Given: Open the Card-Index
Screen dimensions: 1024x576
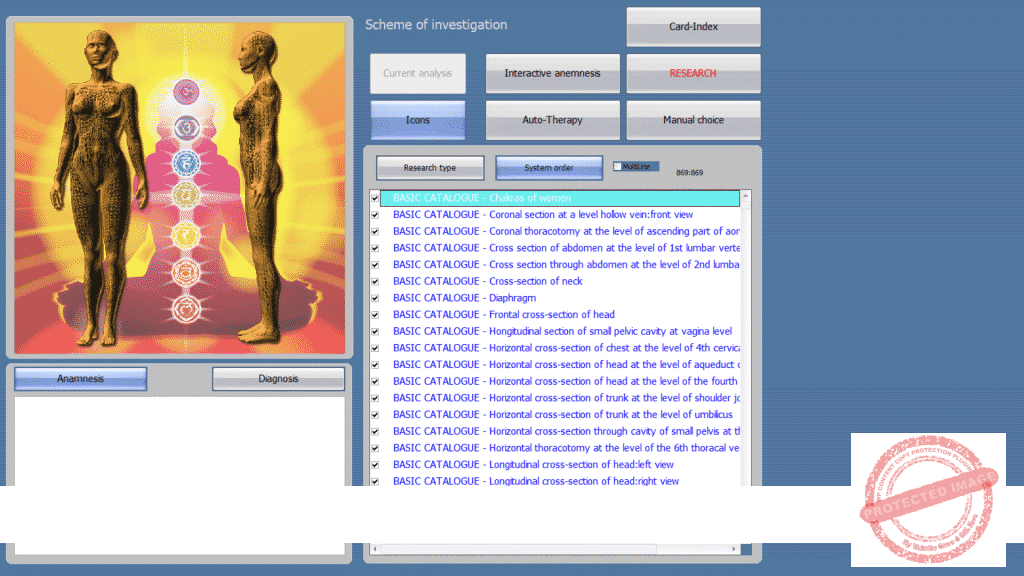Looking at the screenshot, I should [693, 27].
